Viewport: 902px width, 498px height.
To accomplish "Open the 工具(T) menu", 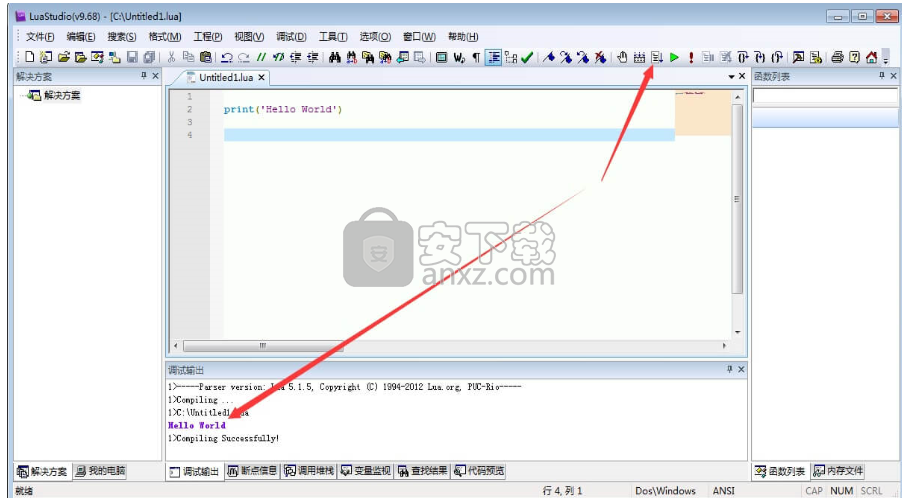I will [333, 37].
